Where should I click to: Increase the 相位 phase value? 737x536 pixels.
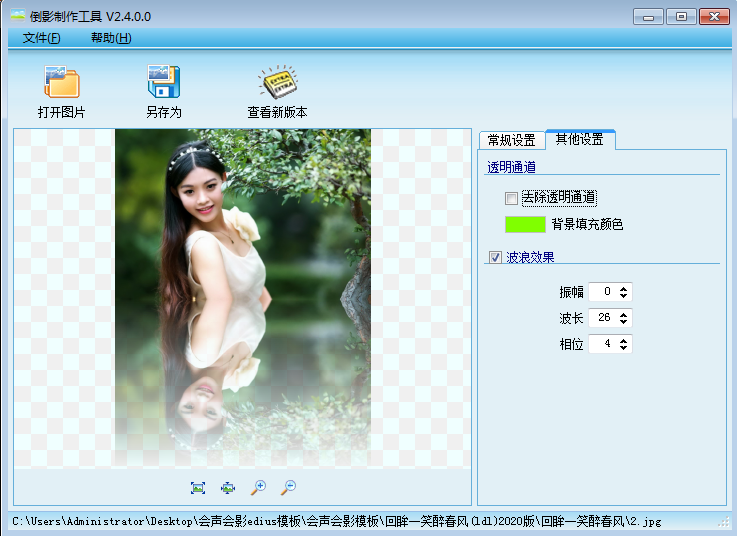point(625,340)
